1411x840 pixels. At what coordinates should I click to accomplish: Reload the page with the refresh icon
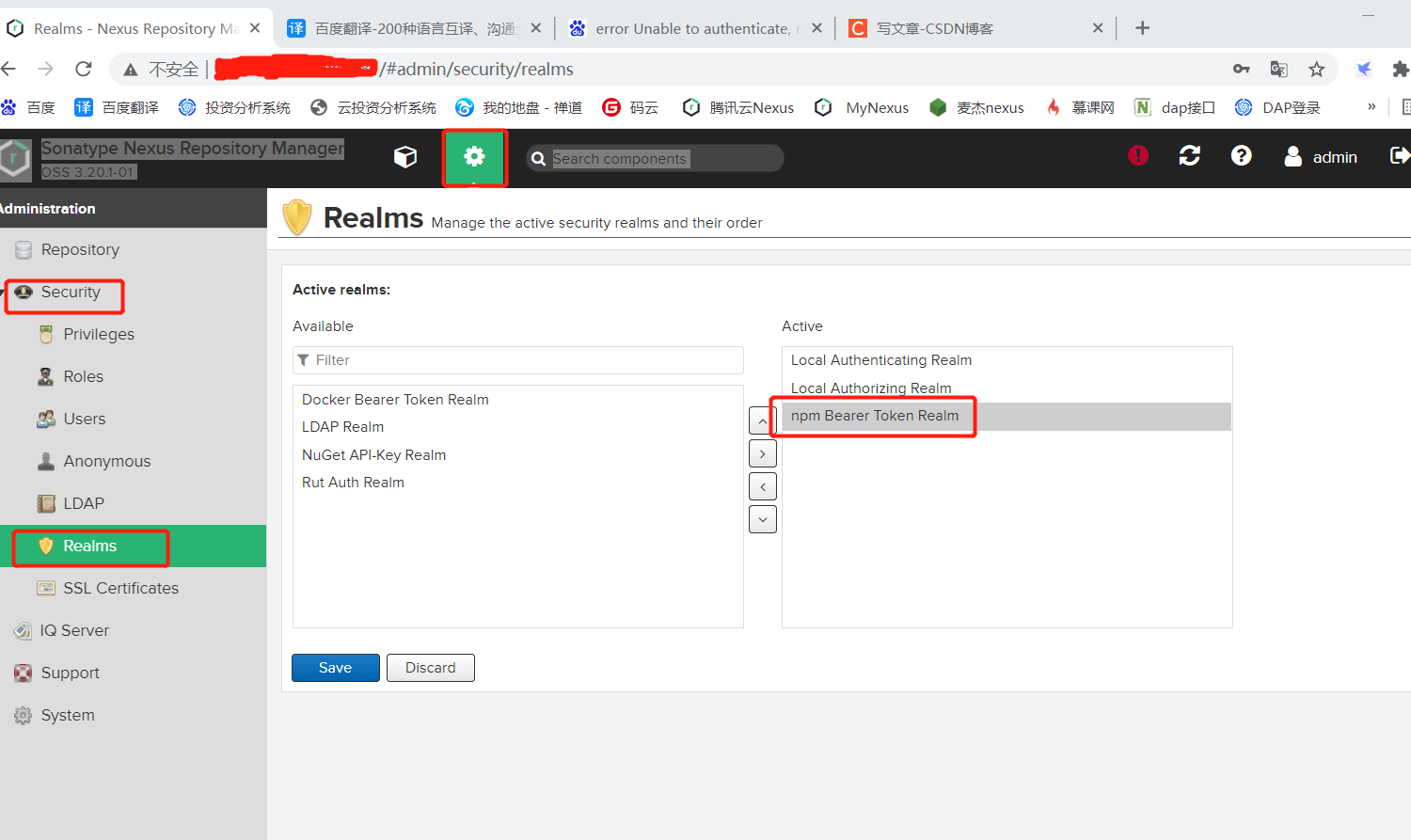coord(84,69)
